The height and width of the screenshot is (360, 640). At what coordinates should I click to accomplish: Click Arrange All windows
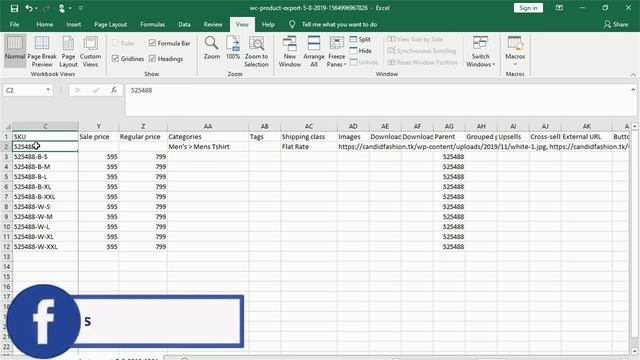(313, 51)
